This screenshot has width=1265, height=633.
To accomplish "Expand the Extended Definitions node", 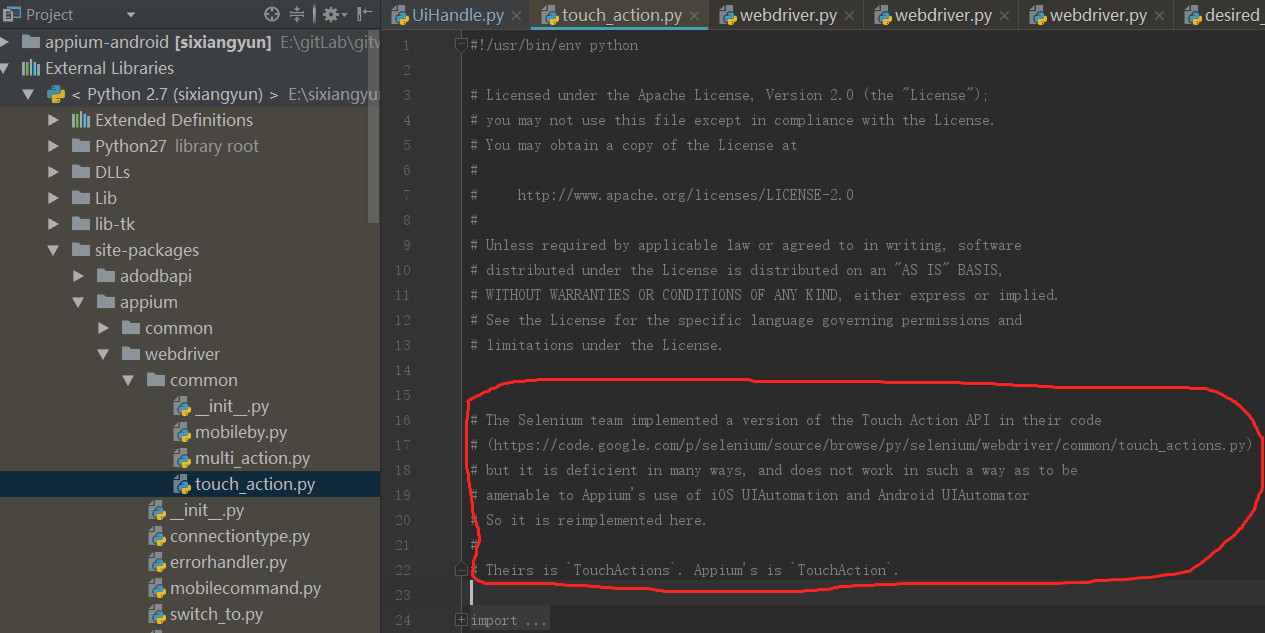I will tap(54, 120).
